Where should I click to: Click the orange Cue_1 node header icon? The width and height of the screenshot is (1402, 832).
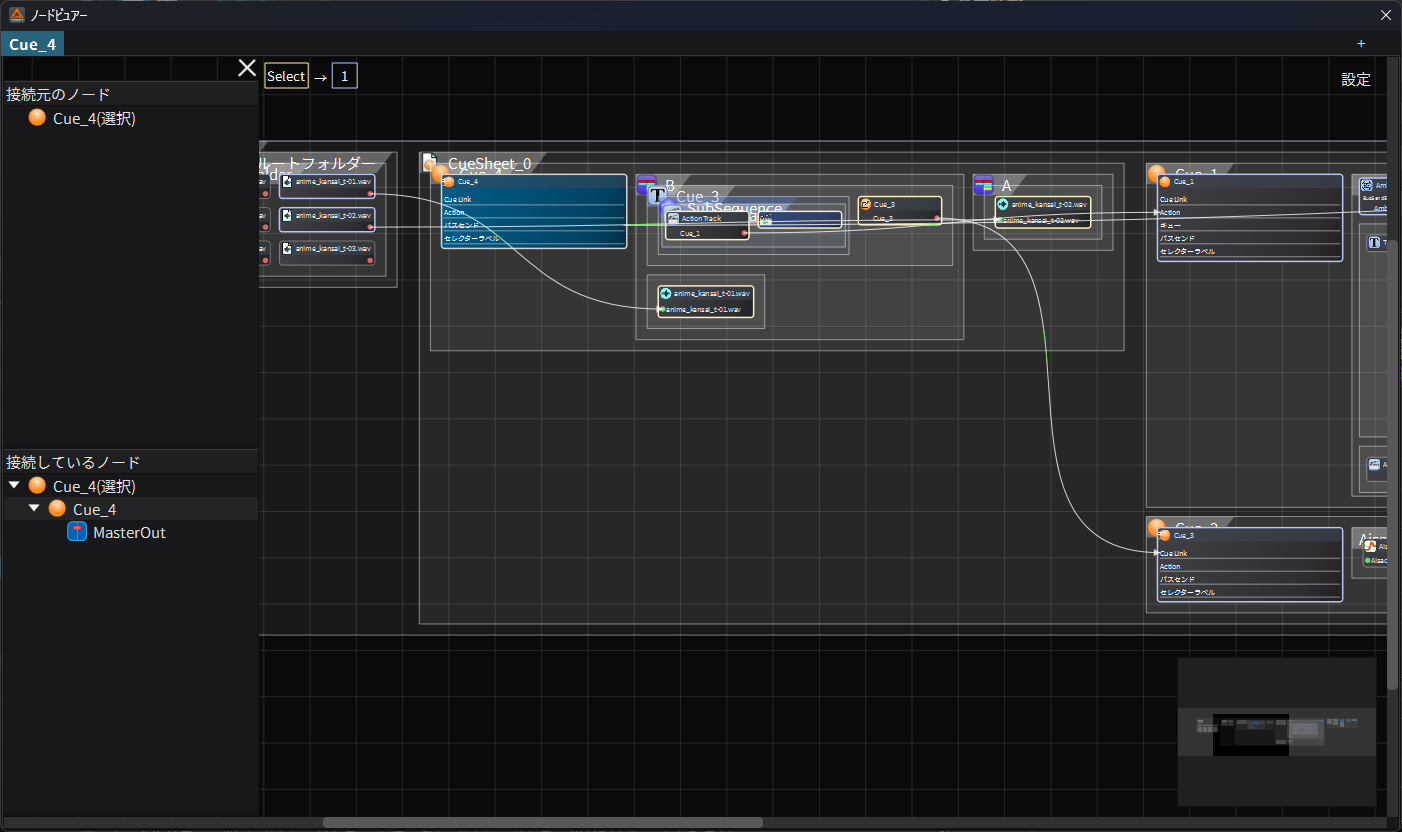1165,182
